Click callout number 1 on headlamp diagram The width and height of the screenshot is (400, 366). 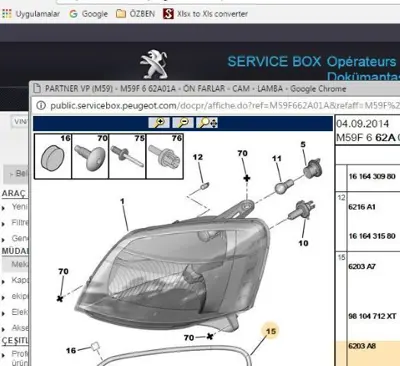coord(122,201)
